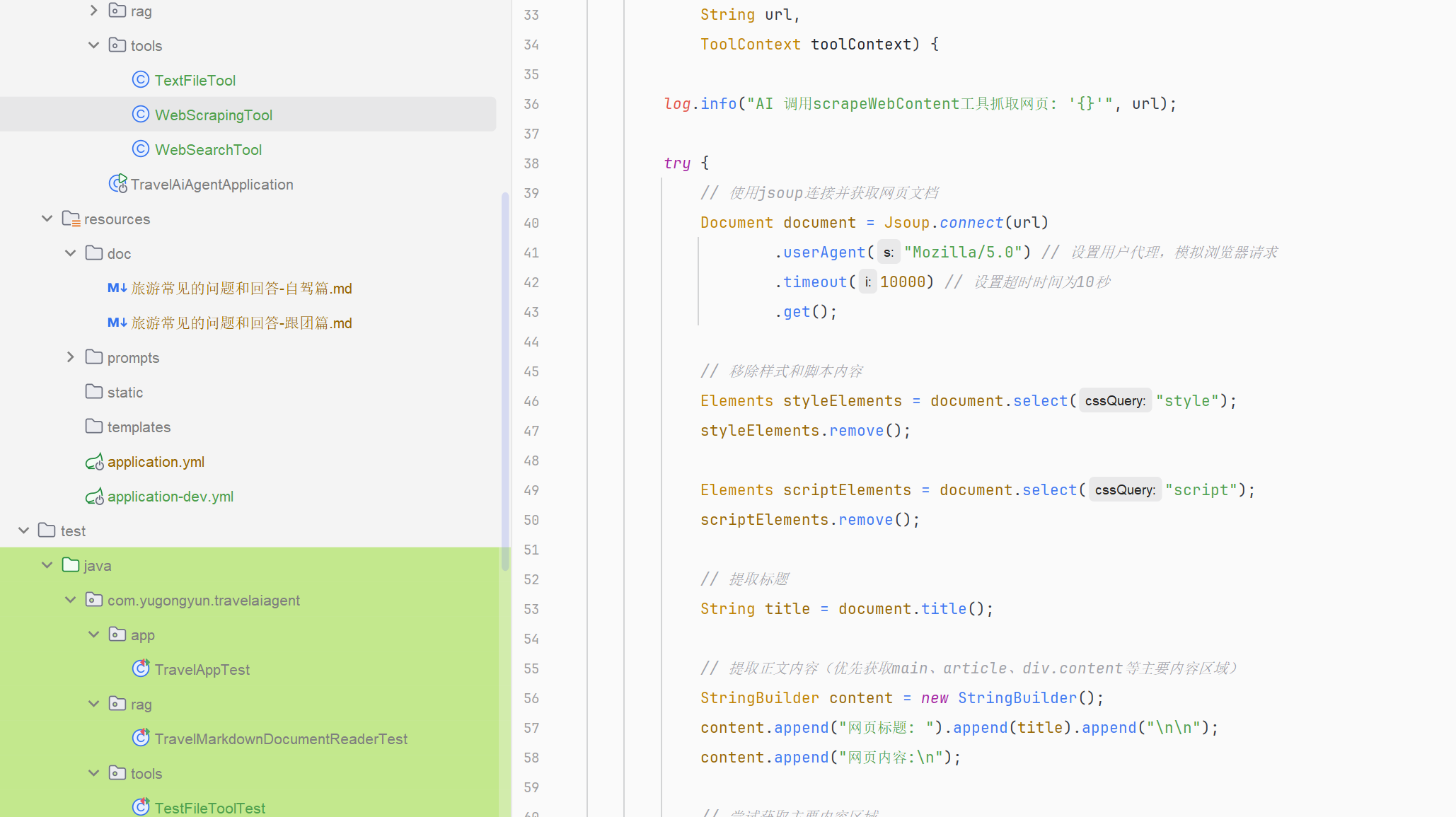Click the project tree vertical scrollbar
Screen dimensions: 1456x817
(505, 382)
